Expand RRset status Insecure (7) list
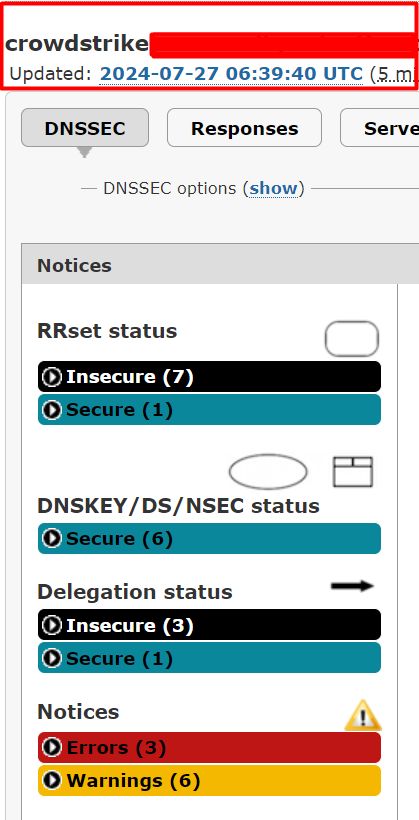The width and height of the screenshot is (419, 820). (x=209, y=377)
